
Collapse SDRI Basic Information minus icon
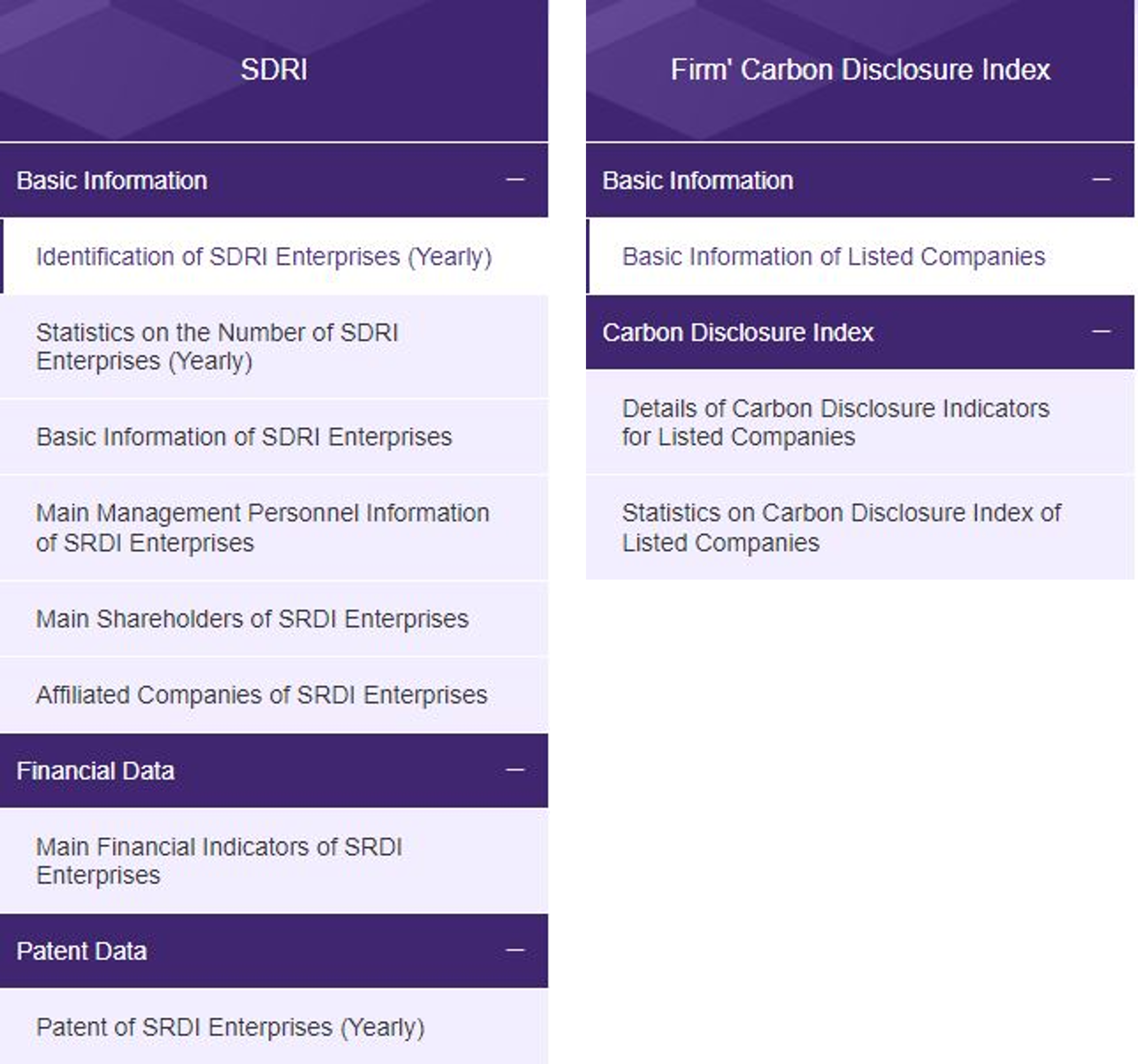[514, 181]
